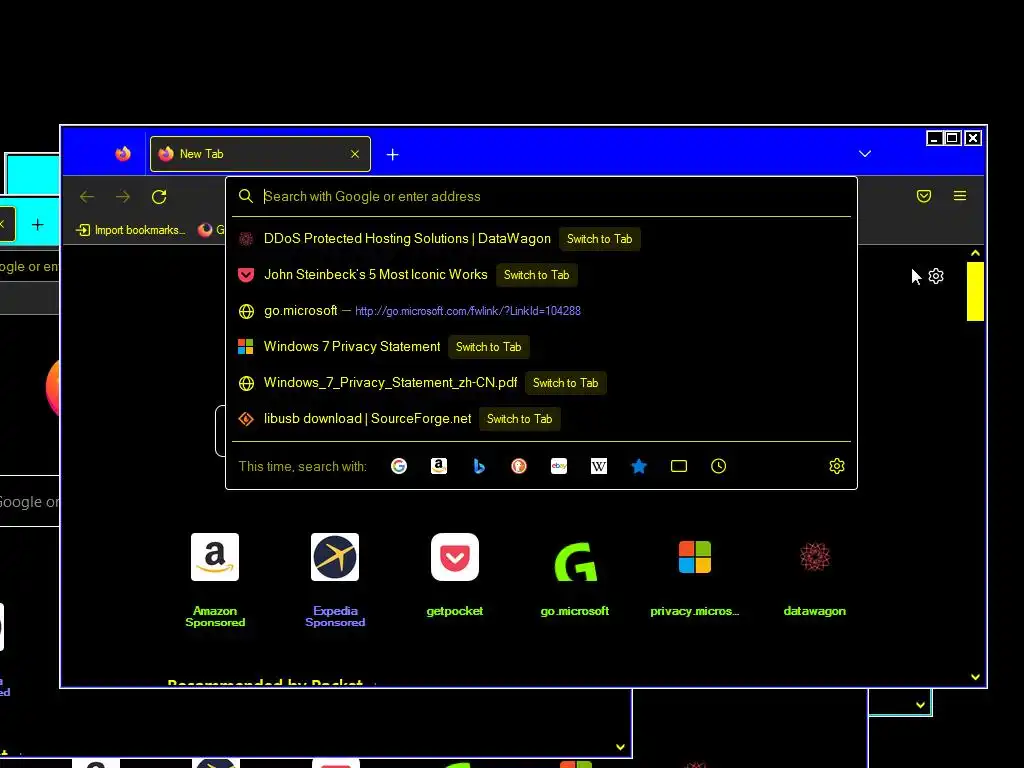This screenshot has height=768, width=1024.
Task: Search this time with eBay
Action: tap(559, 466)
